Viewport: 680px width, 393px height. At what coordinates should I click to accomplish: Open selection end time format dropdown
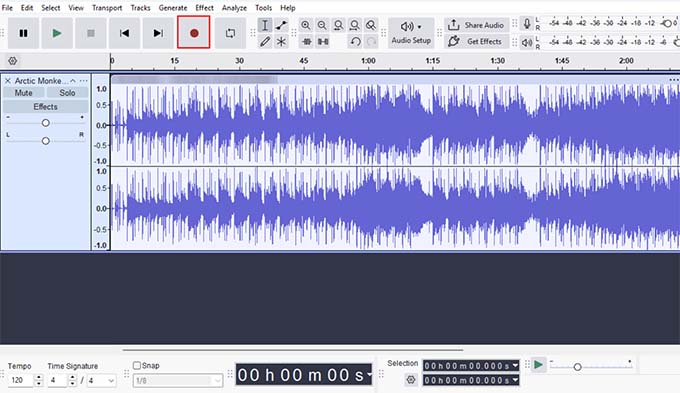click(x=515, y=380)
